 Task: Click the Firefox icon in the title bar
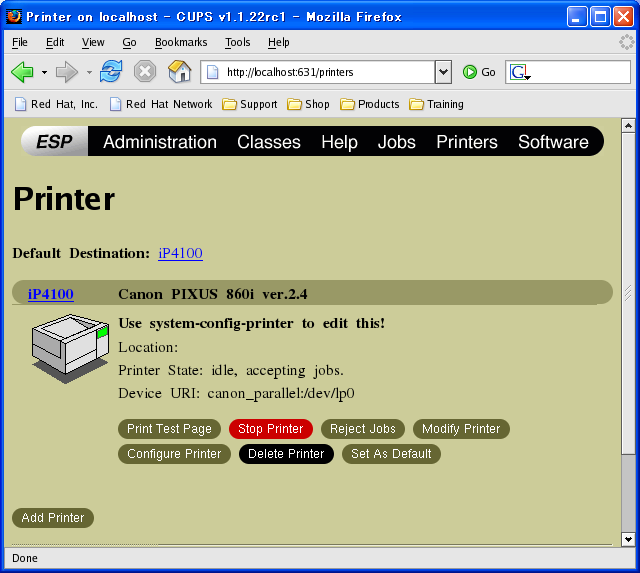click(13, 16)
